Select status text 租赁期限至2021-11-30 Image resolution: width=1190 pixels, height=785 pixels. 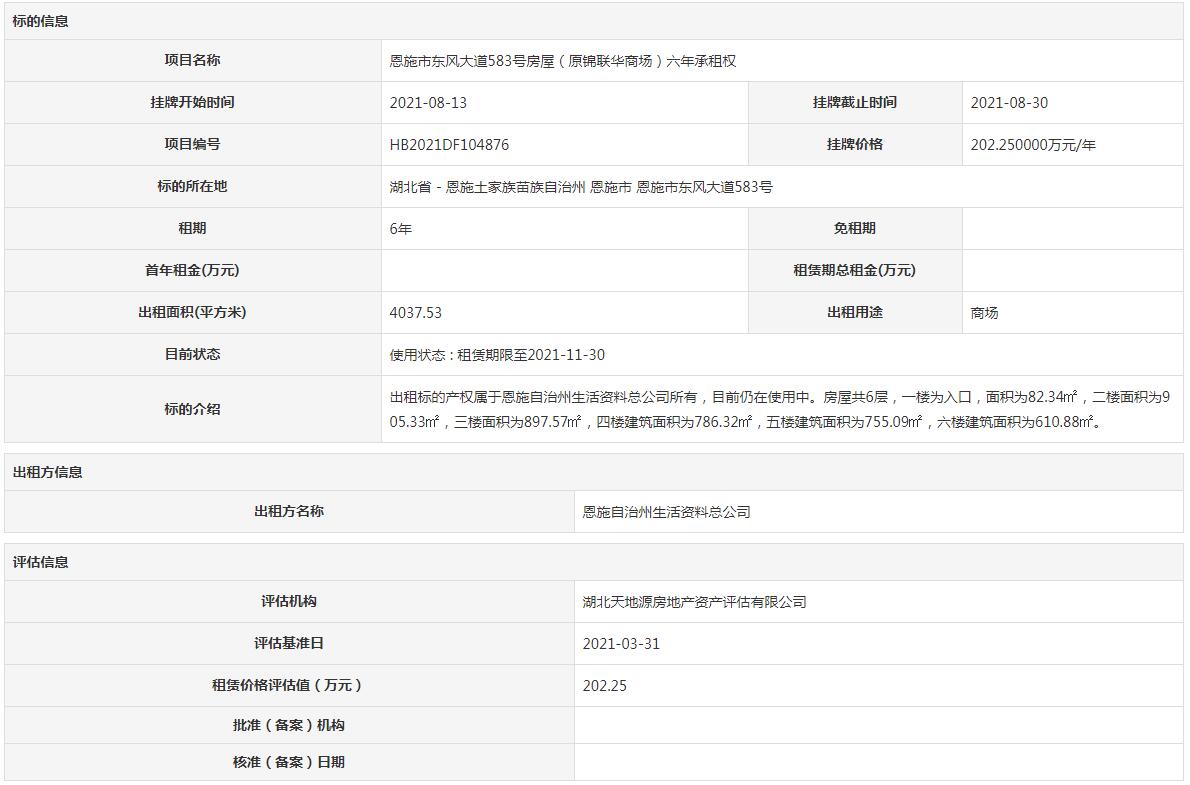point(531,355)
